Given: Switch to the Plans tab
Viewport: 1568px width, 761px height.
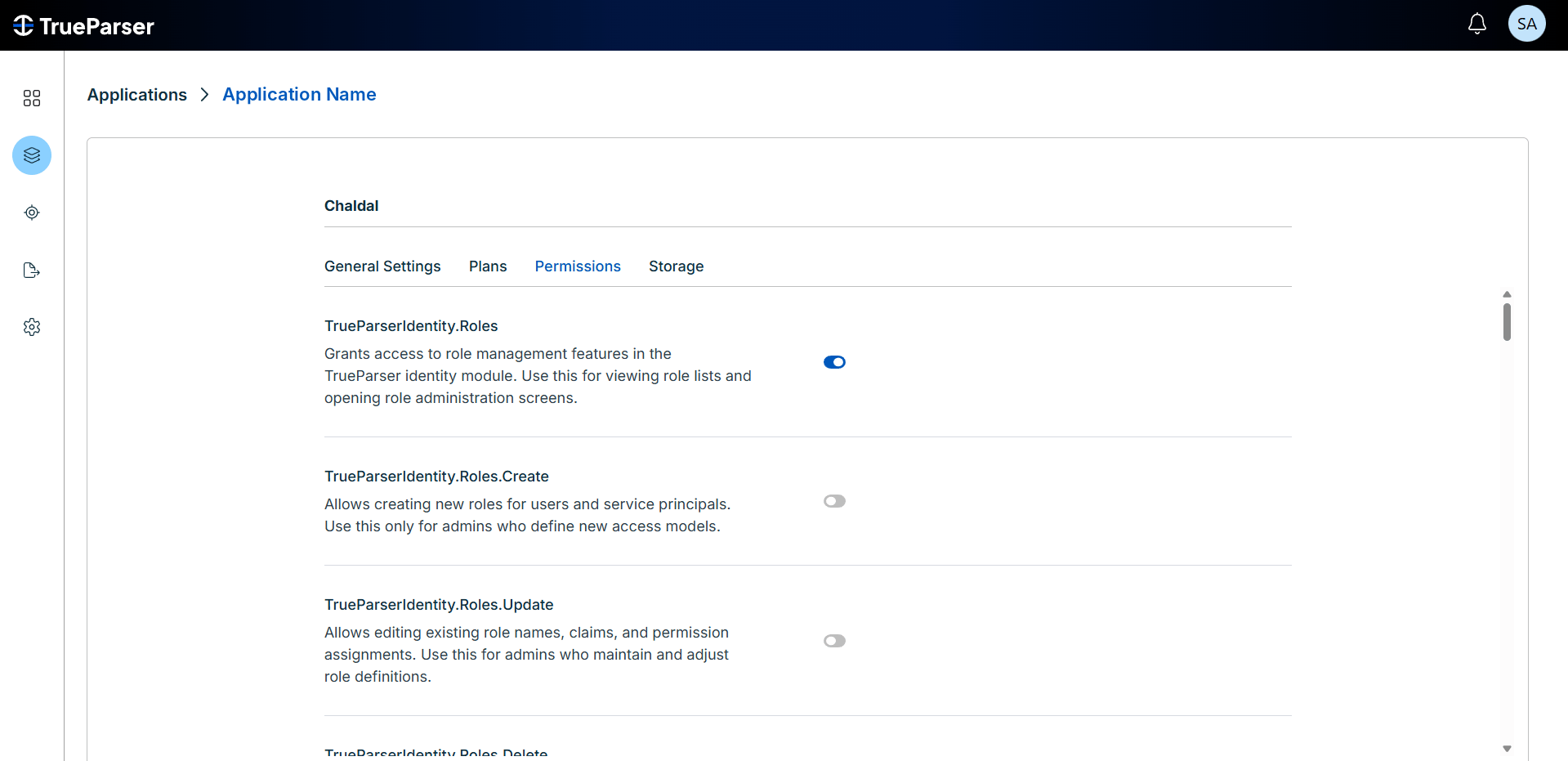Looking at the screenshot, I should 488,266.
